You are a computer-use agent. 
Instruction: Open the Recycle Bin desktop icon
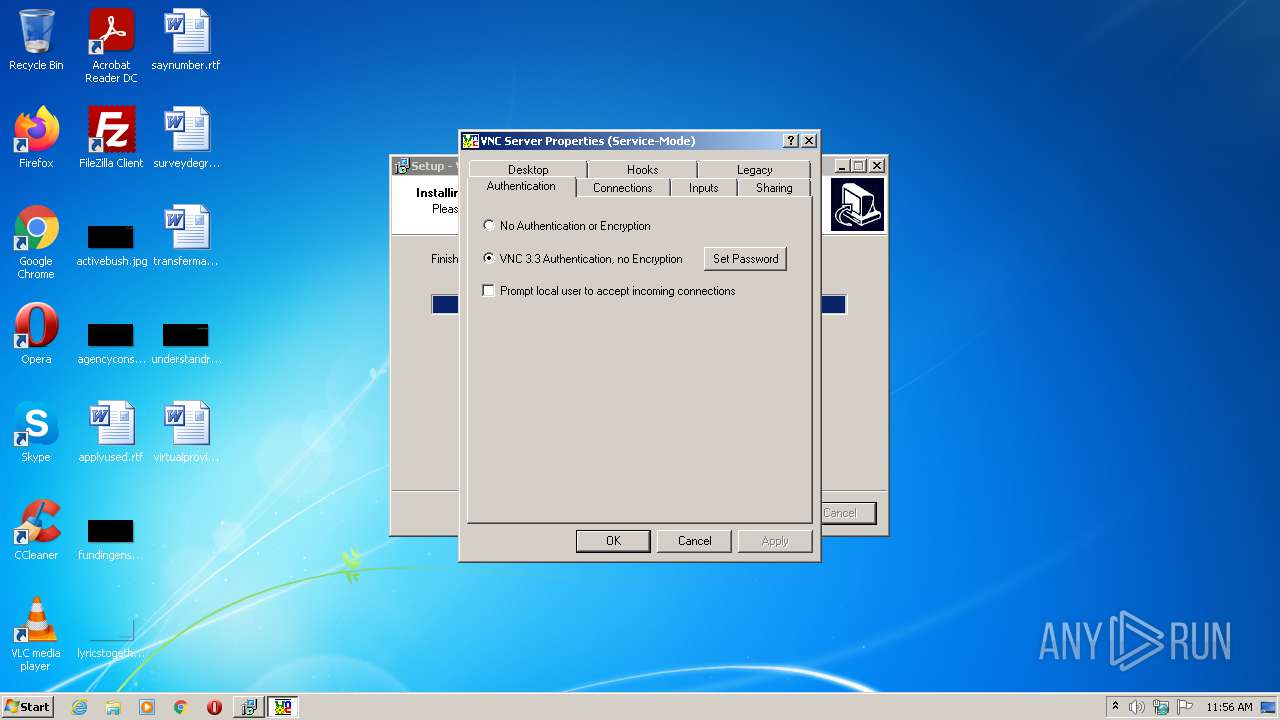pos(36,40)
